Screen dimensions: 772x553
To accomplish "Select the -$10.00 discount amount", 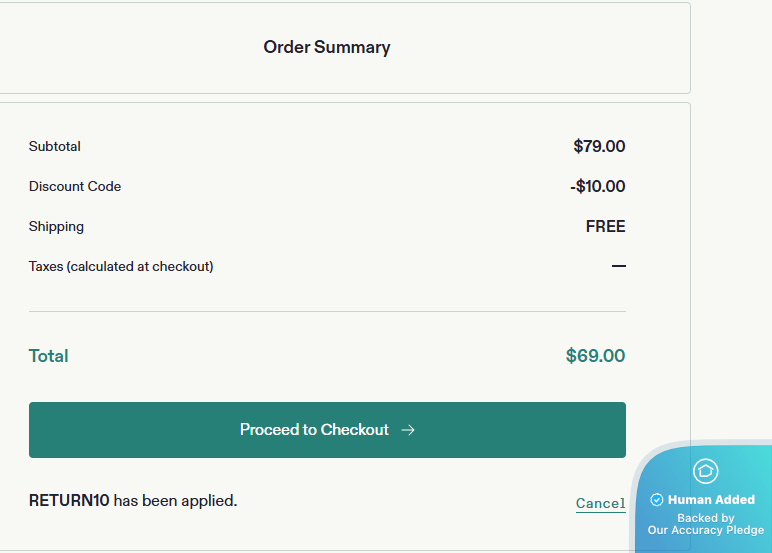I will coord(597,187).
